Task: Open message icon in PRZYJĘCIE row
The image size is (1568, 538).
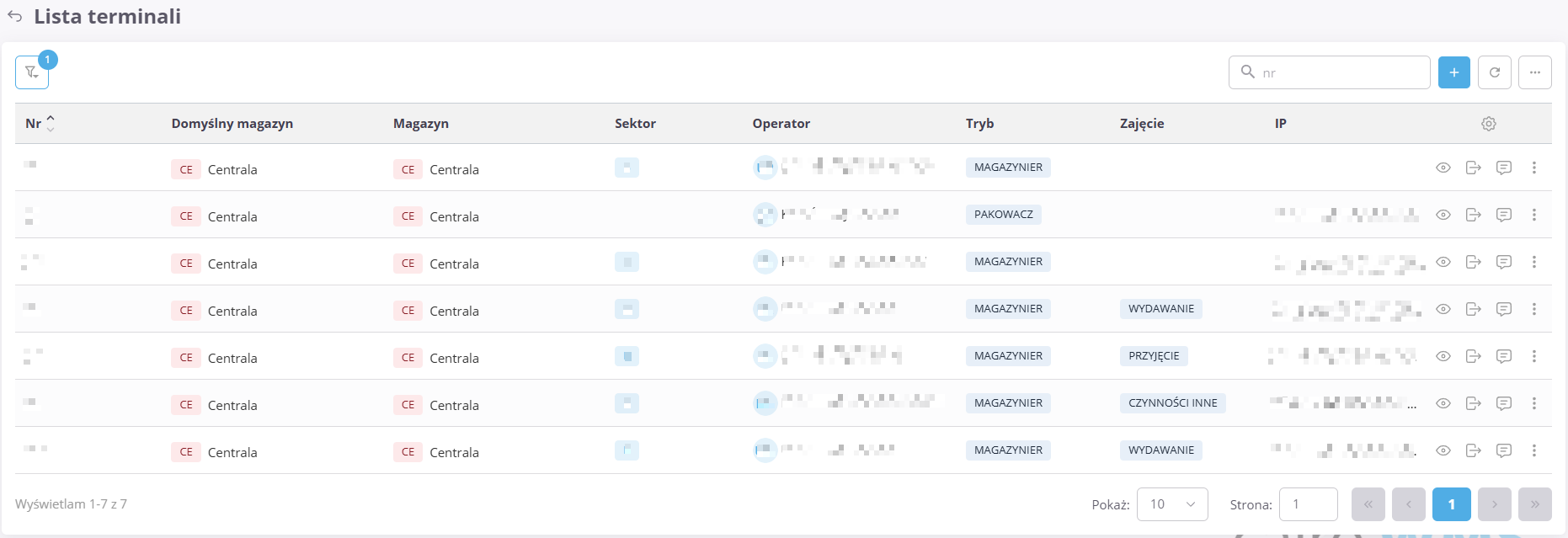Action: pos(1504,356)
